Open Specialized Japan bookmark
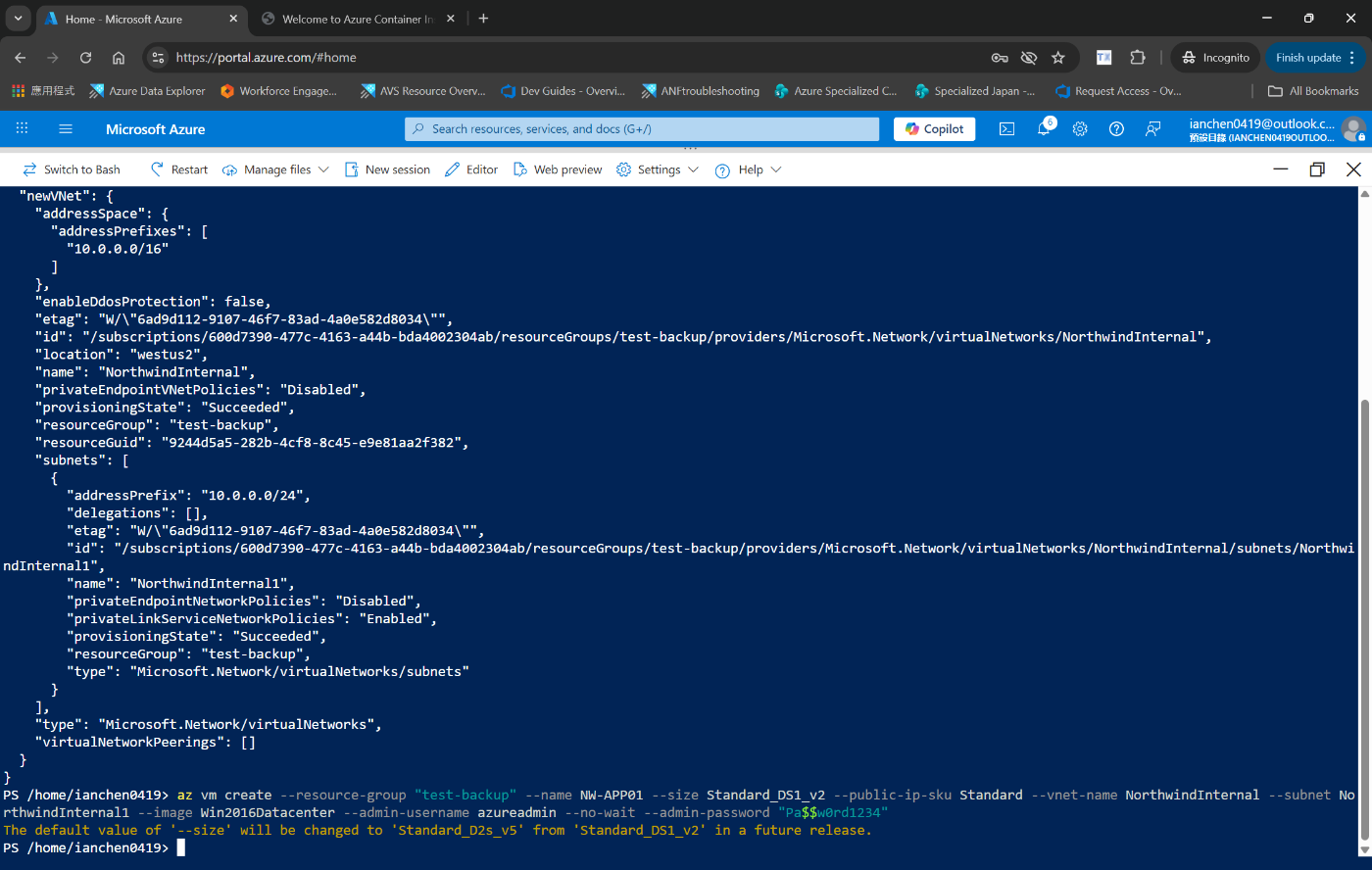1372x870 pixels. tap(974, 91)
